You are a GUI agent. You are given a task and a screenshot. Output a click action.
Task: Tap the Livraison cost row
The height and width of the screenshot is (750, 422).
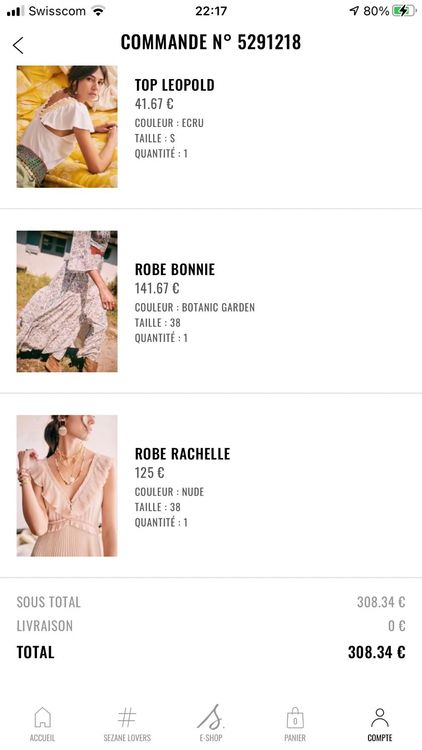coord(211,626)
